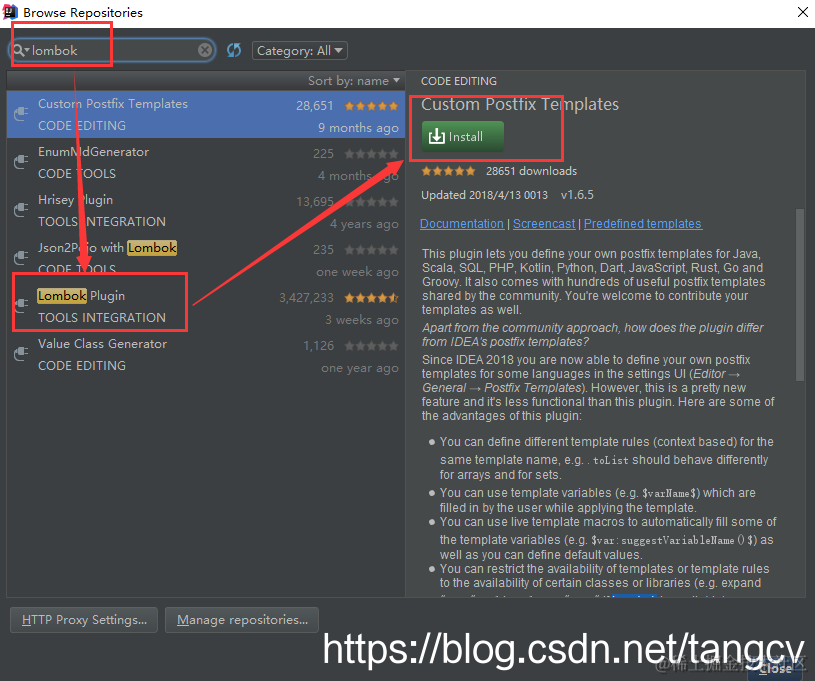
Task: Click plugin icon of Value Class Generator row
Action: coord(21,353)
